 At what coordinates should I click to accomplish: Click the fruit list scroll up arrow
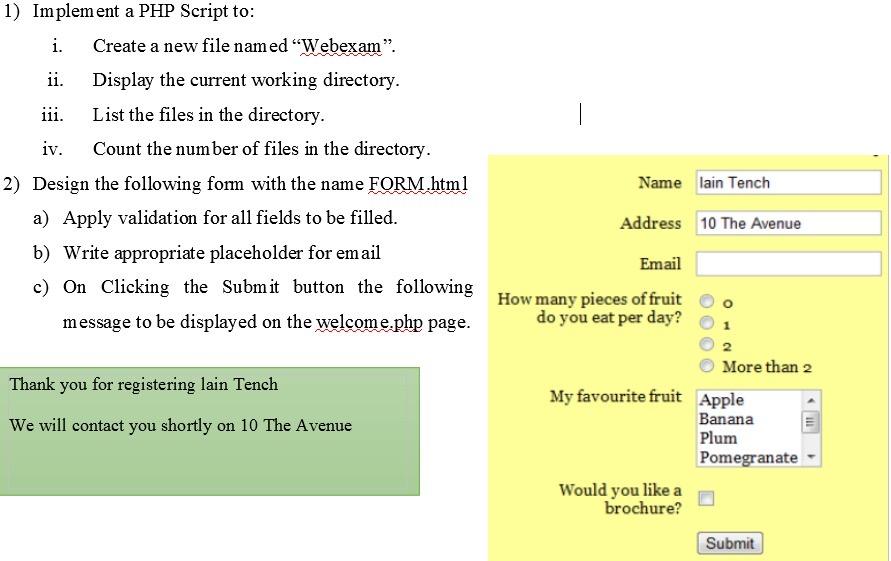(x=811, y=401)
